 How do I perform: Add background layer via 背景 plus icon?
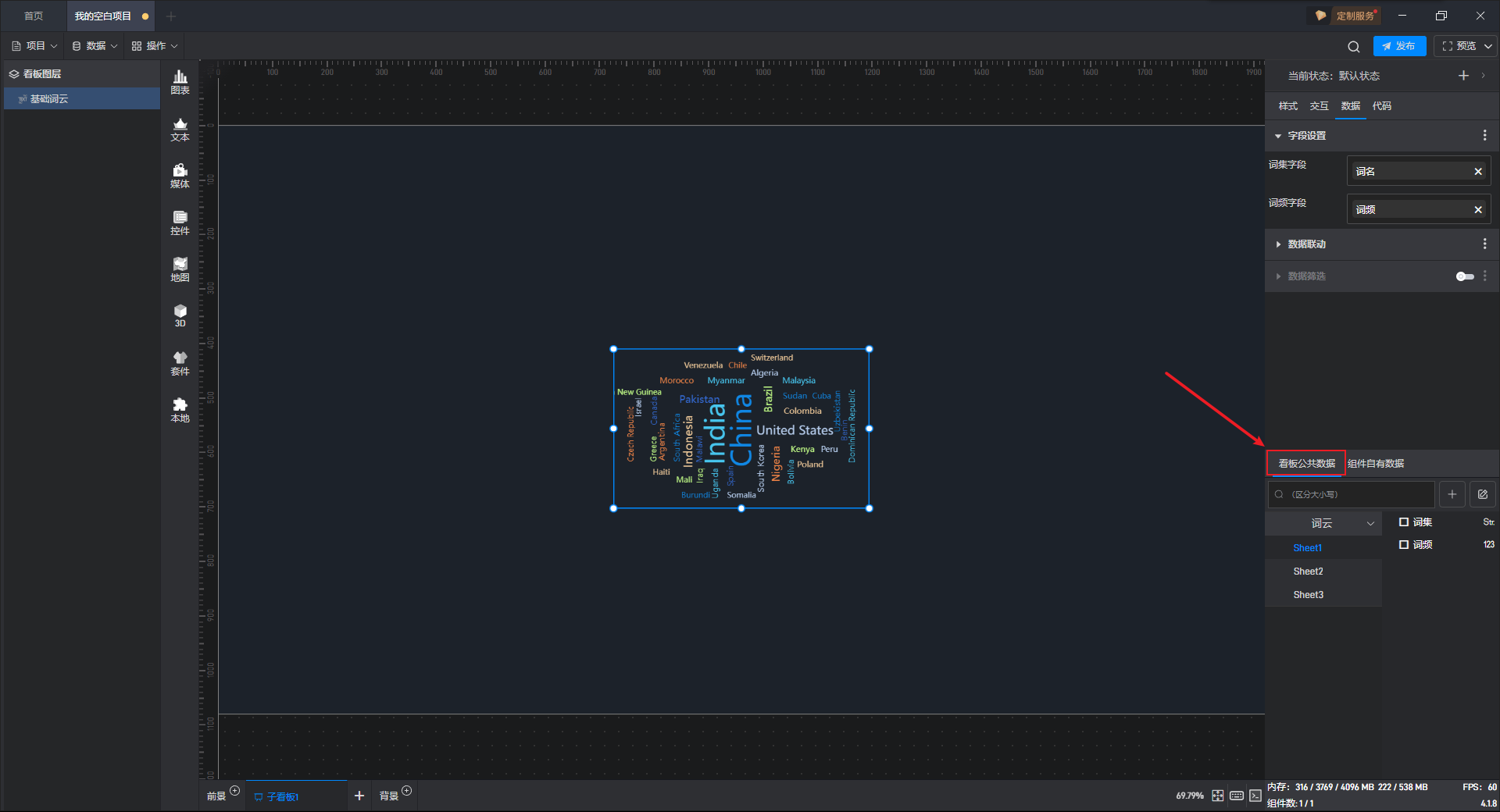point(407,791)
